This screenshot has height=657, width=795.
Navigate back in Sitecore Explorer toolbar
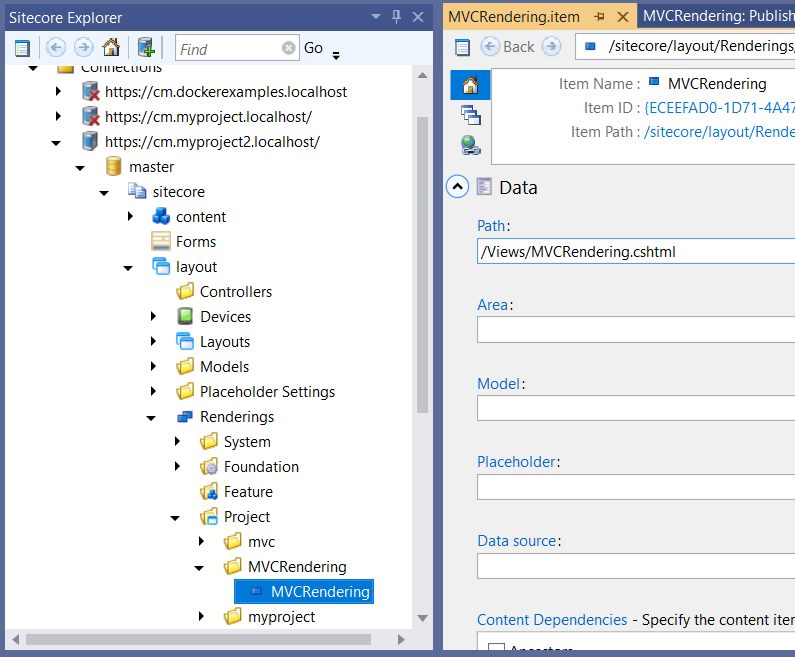point(56,48)
